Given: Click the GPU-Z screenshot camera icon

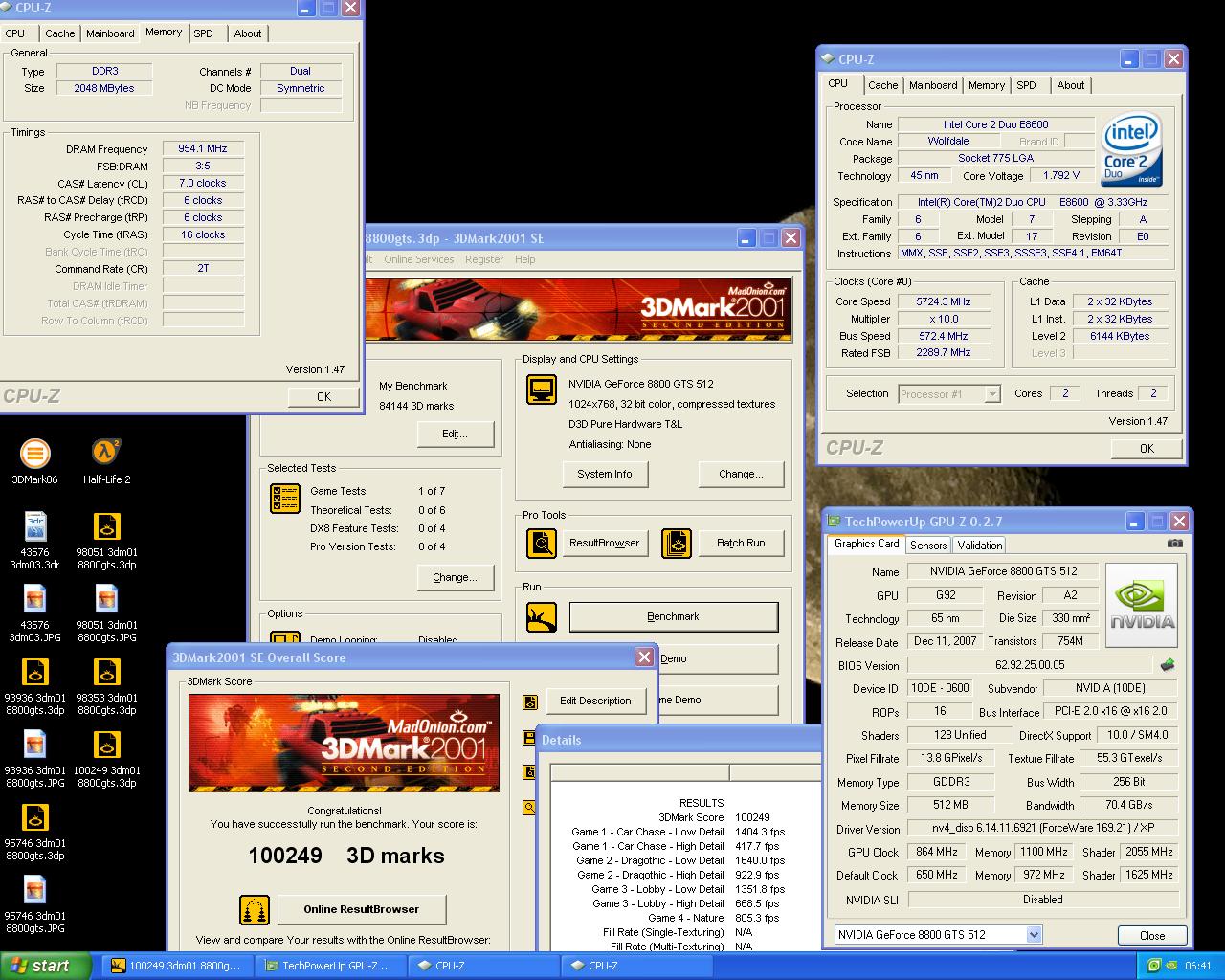Looking at the screenshot, I should click(1174, 544).
